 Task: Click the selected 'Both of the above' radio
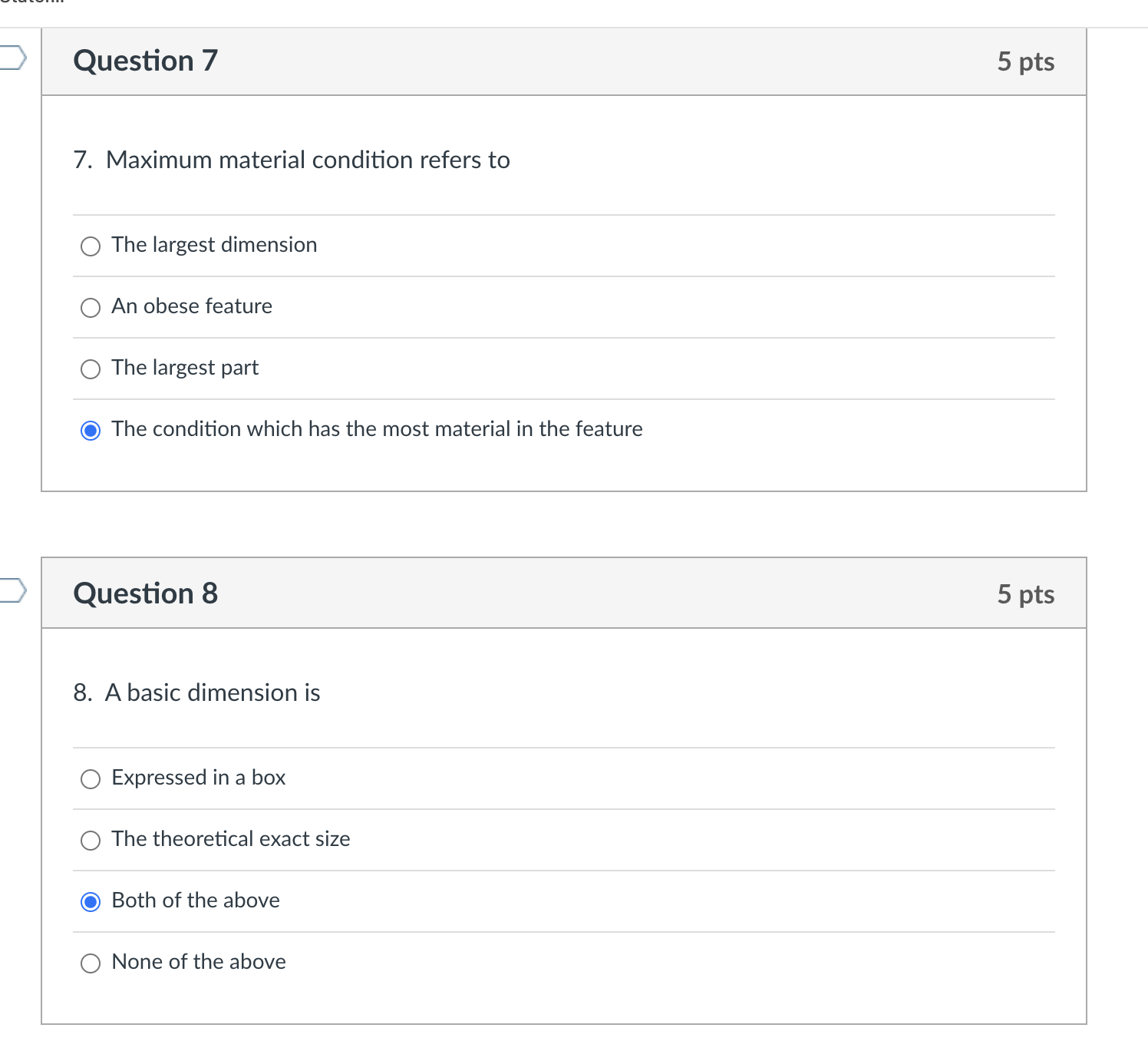point(91,902)
